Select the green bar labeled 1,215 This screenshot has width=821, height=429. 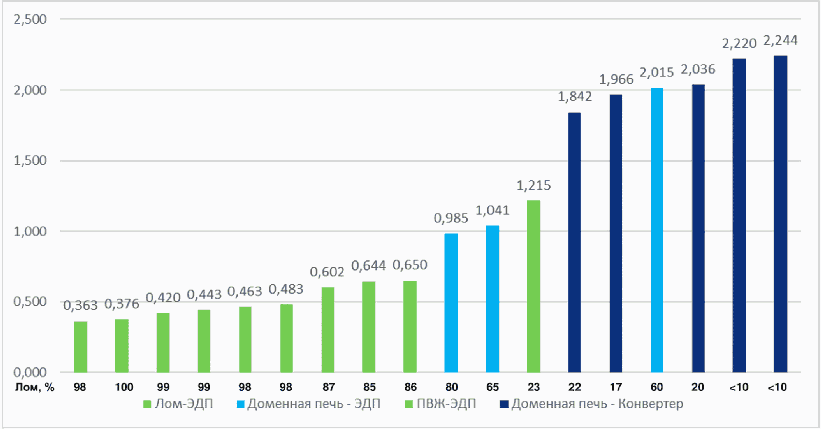click(x=533, y=286)
